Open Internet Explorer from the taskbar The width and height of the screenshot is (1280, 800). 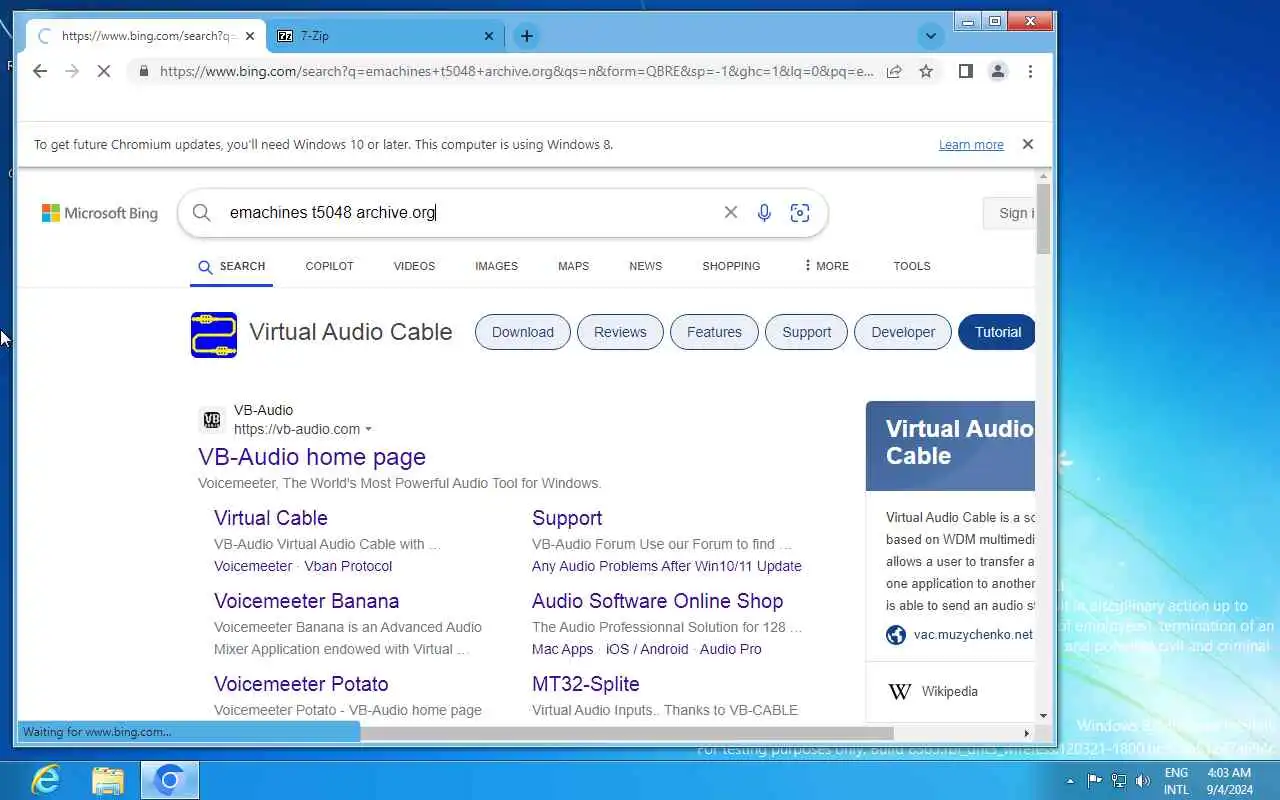[x=46, y=780]
